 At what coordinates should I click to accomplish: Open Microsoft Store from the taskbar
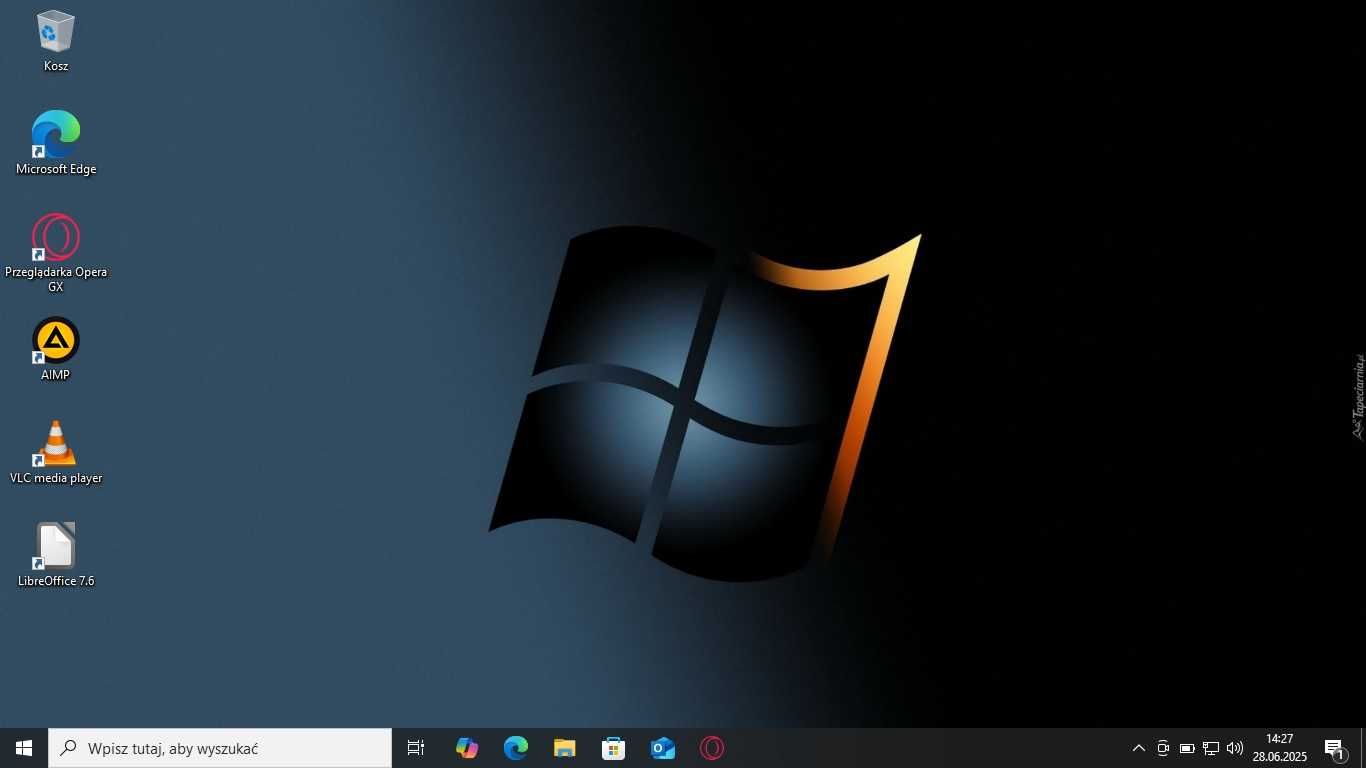614,748
